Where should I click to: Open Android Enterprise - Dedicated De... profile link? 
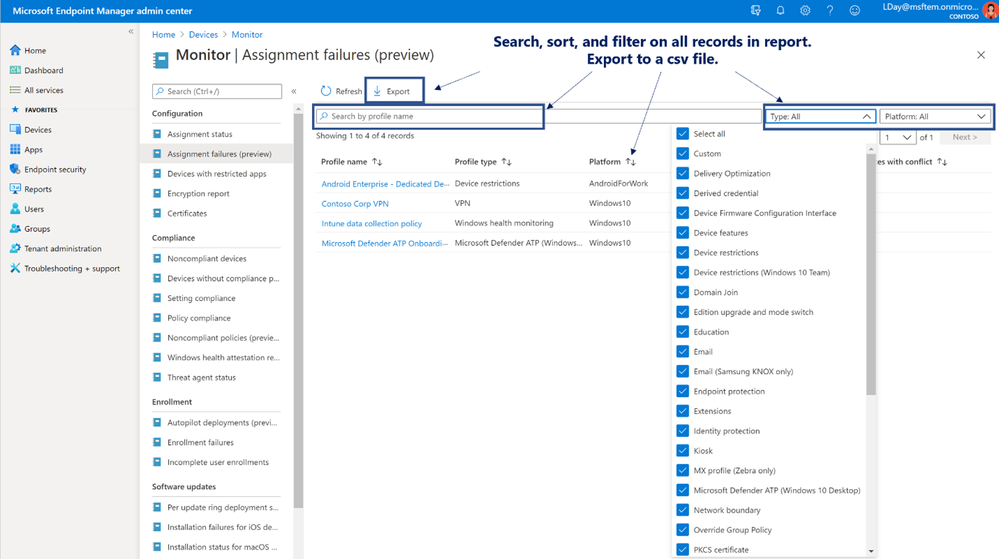tap(385, 184)
